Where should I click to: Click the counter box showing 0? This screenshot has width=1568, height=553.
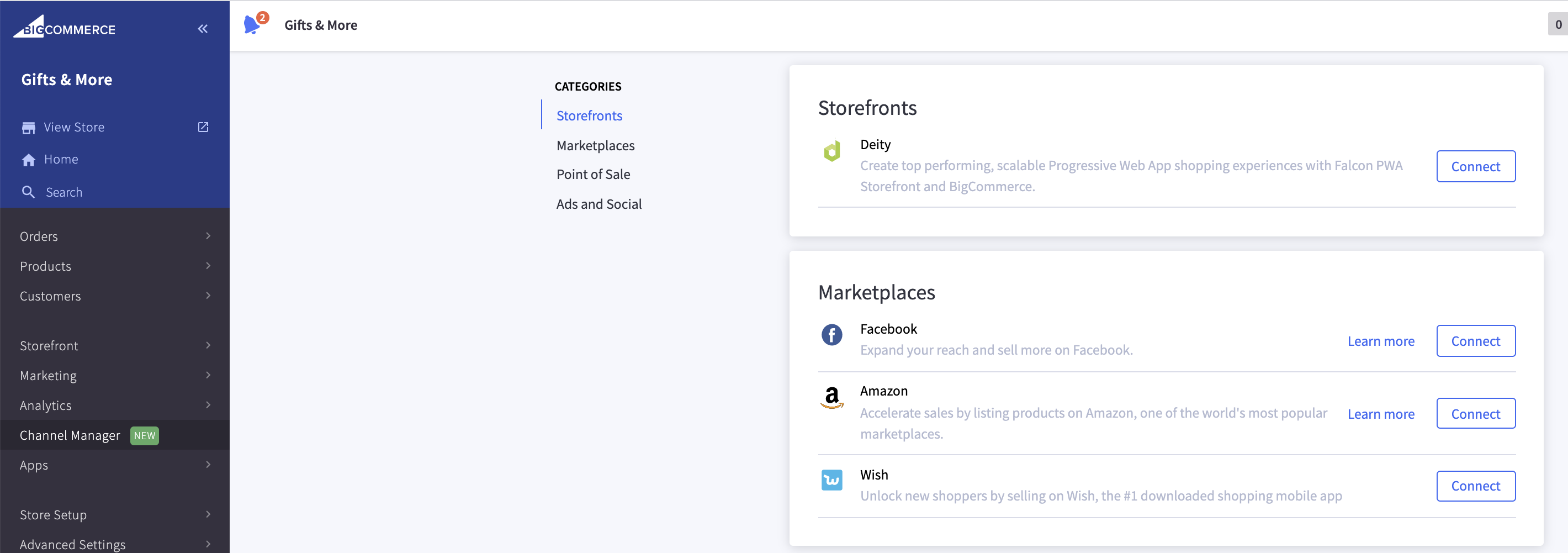tap(1558, 24)
